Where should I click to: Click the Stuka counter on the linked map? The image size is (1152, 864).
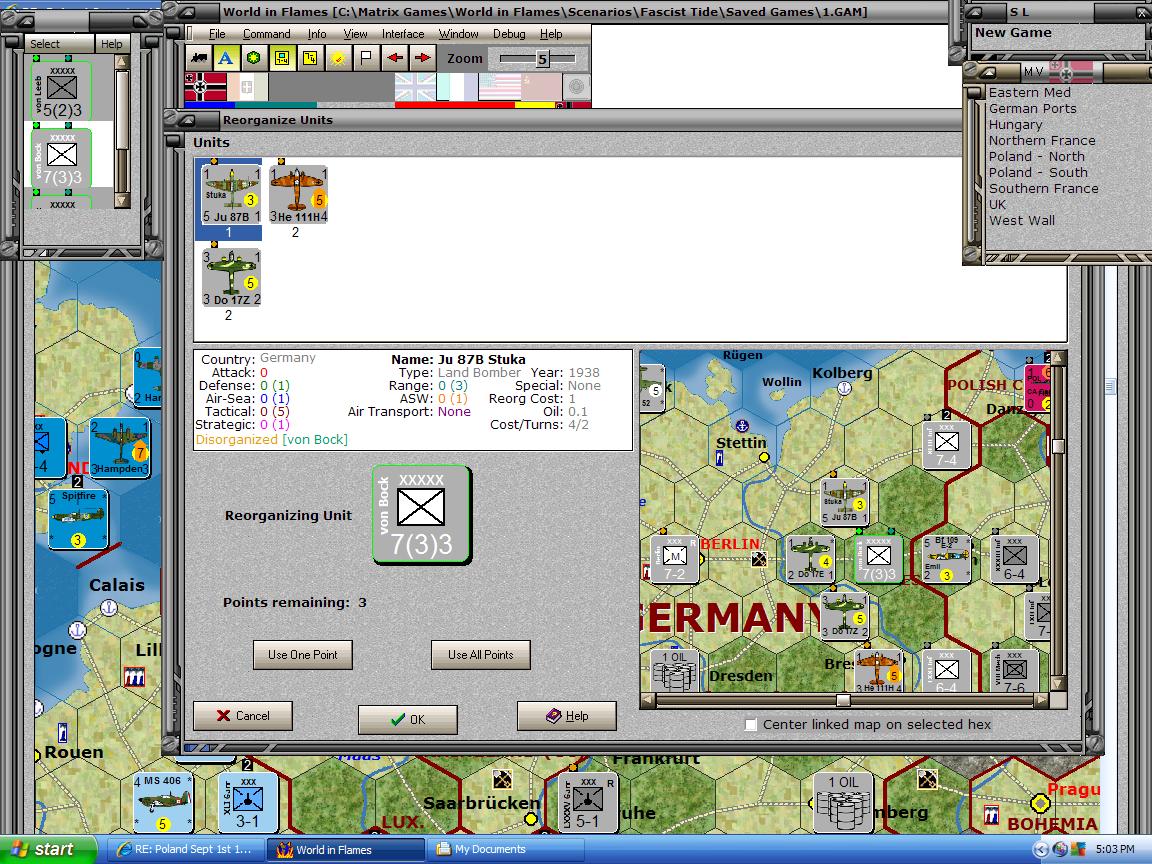click(x=844, y=501)
